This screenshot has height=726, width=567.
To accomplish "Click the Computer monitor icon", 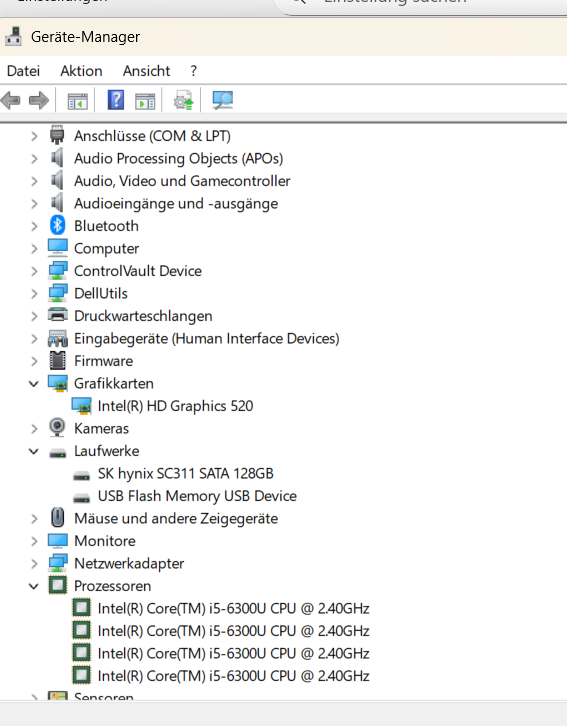I will (x=57, y=248).
